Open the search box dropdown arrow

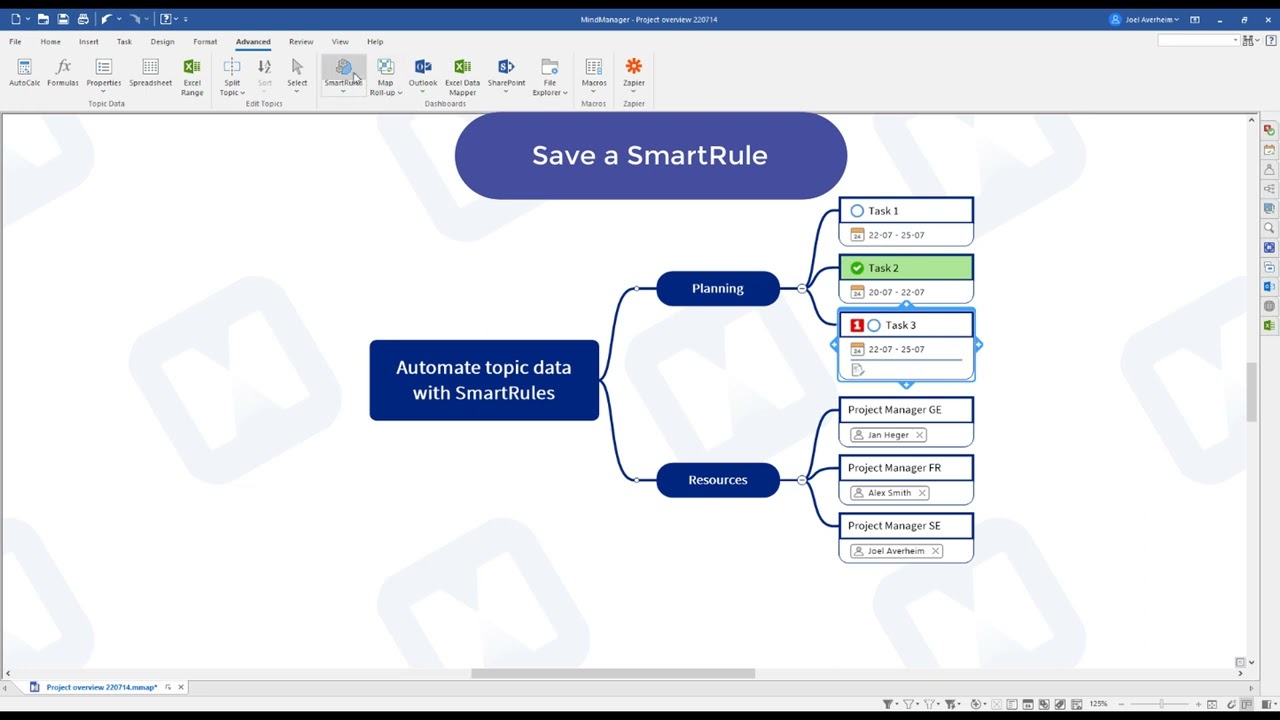click(1236, 40)
